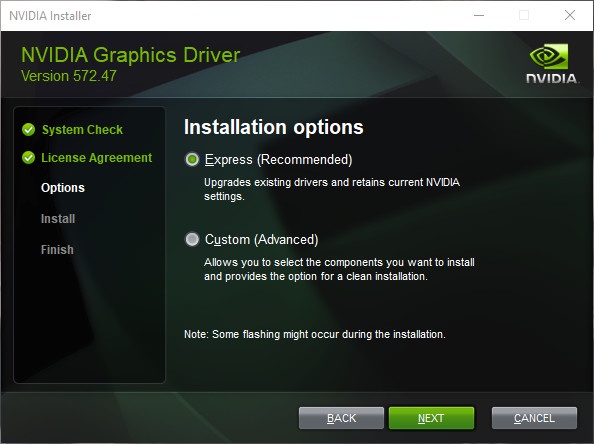Click the Installation options heading

(274, 127)
